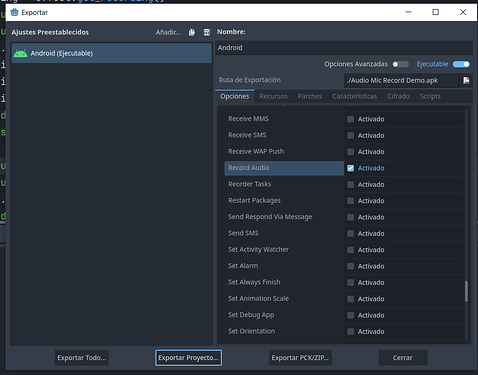Enable the Set Alarm checkbox
The height and width of the screenshot is (375, 478).
coord(350,266)
